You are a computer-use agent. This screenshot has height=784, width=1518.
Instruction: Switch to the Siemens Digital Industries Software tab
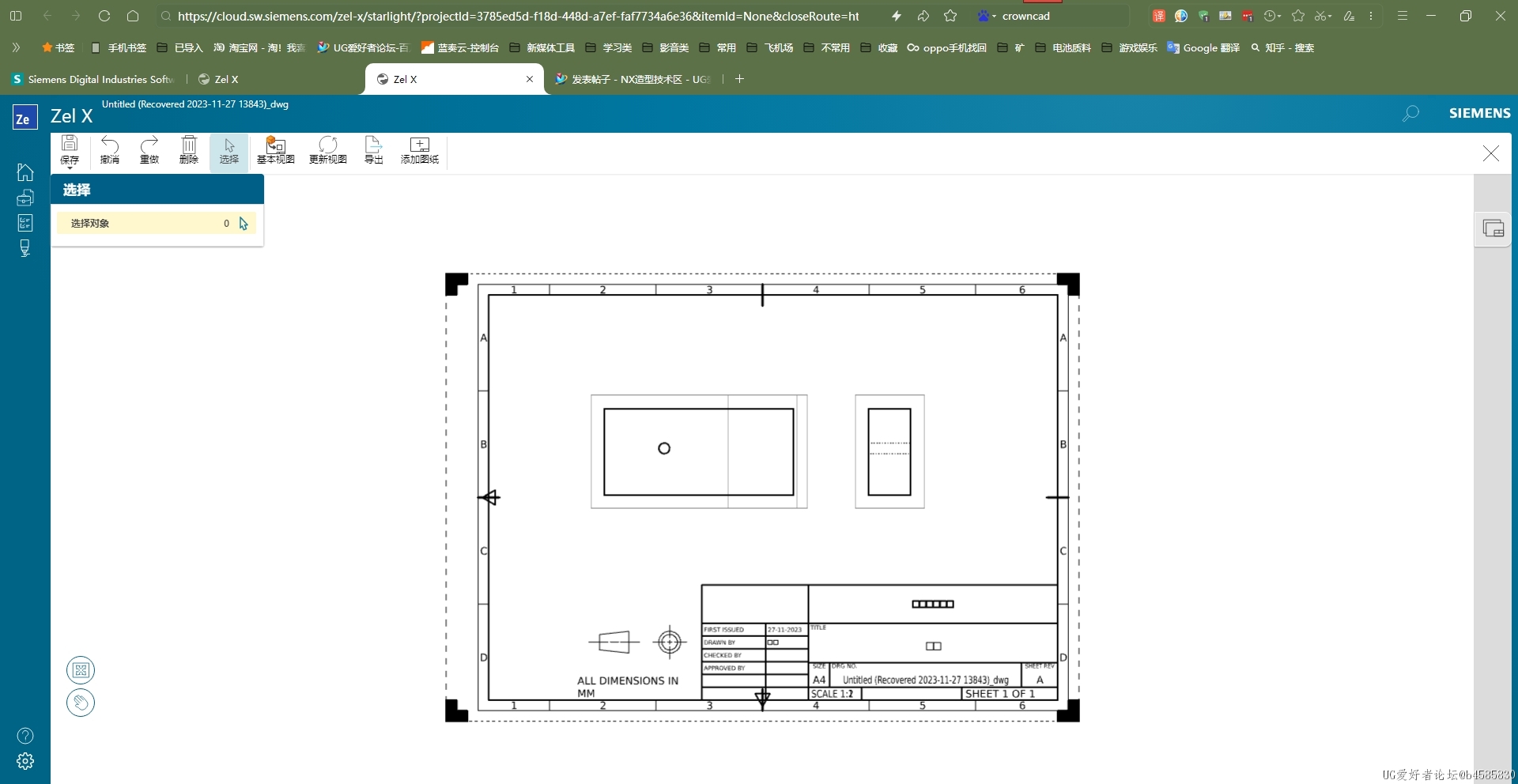pyautogui.click(x=92, y=79)
